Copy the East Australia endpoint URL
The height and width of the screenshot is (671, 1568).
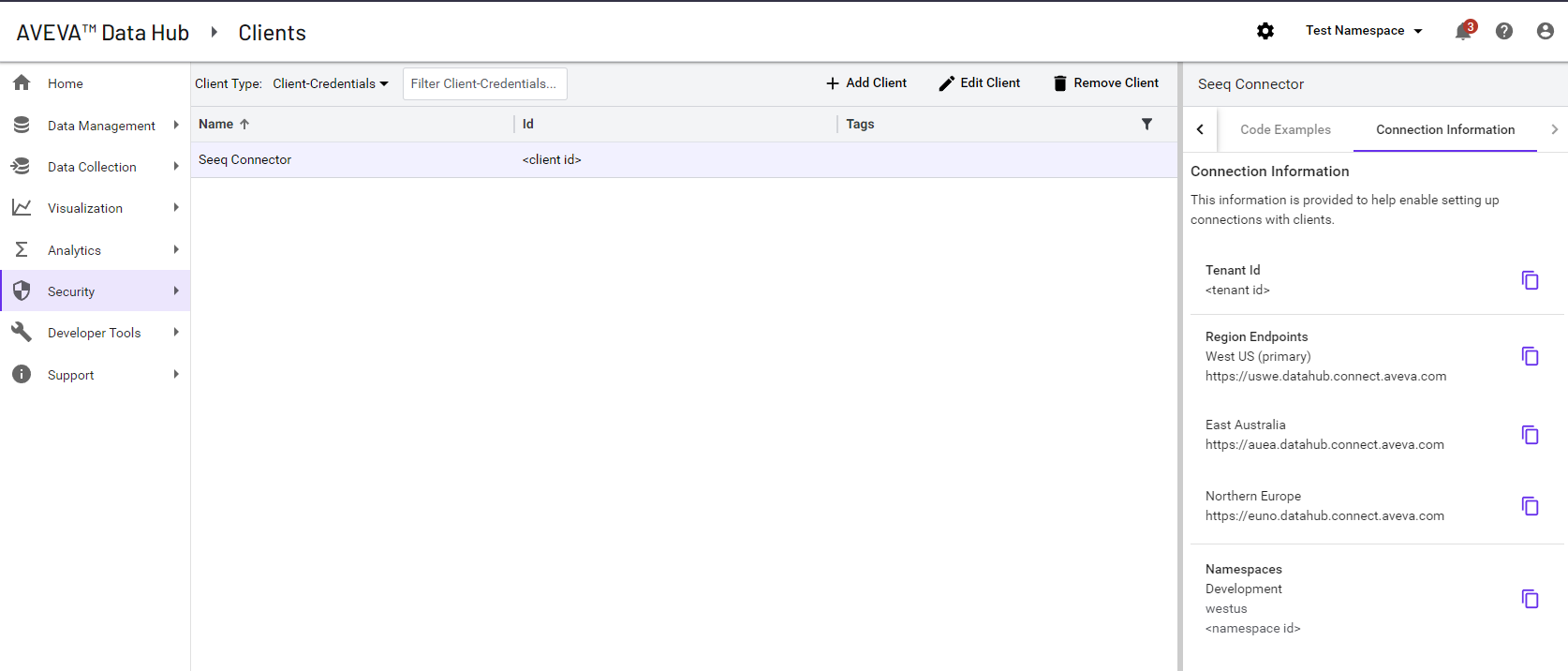pyautogui.click(x=1530, y=435)
